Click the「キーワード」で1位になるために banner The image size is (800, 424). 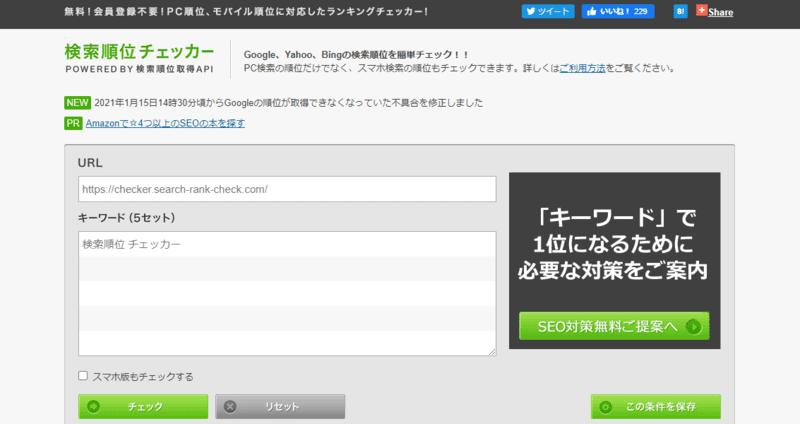pyautogui.click(x=614, y=243)
